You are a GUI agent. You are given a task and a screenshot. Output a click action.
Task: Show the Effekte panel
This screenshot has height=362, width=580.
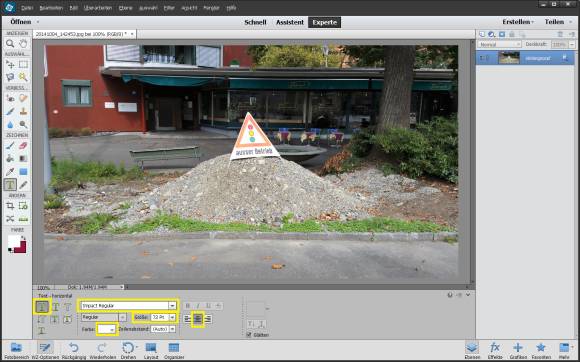pyautogui.click(x=495, y=351)
